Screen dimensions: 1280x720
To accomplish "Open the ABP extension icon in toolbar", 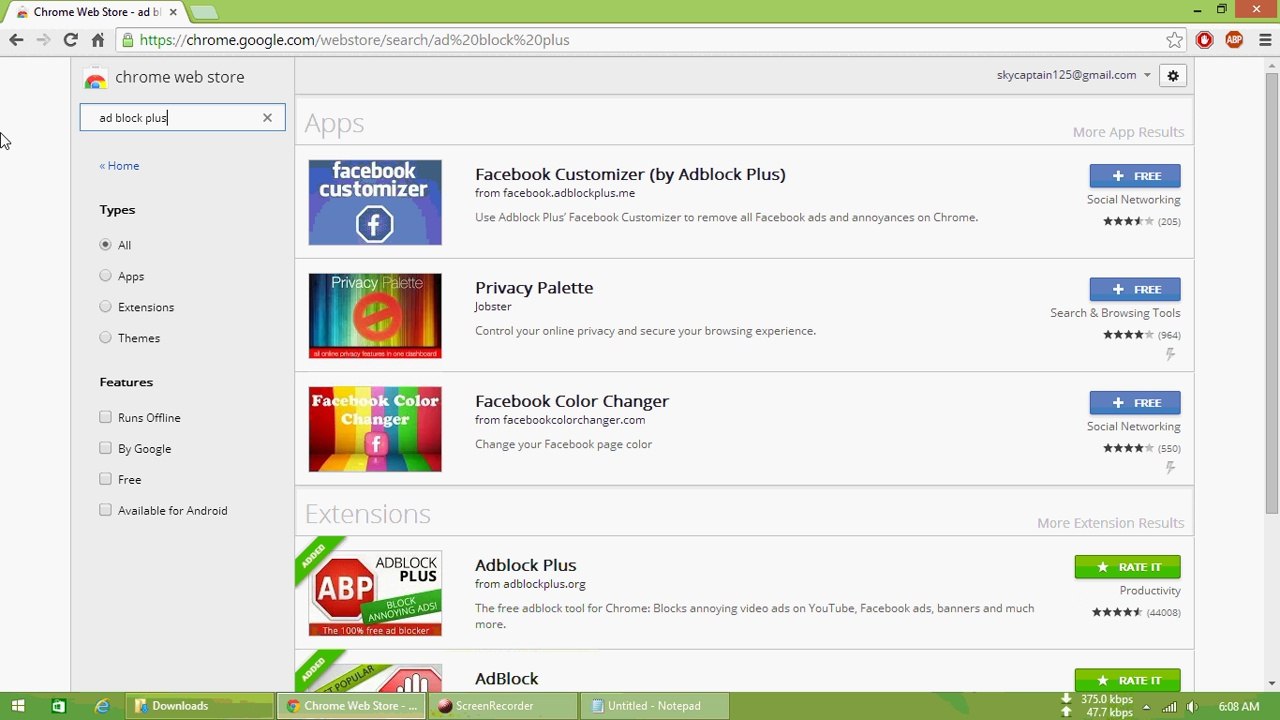I will (x=1234, y=40).
